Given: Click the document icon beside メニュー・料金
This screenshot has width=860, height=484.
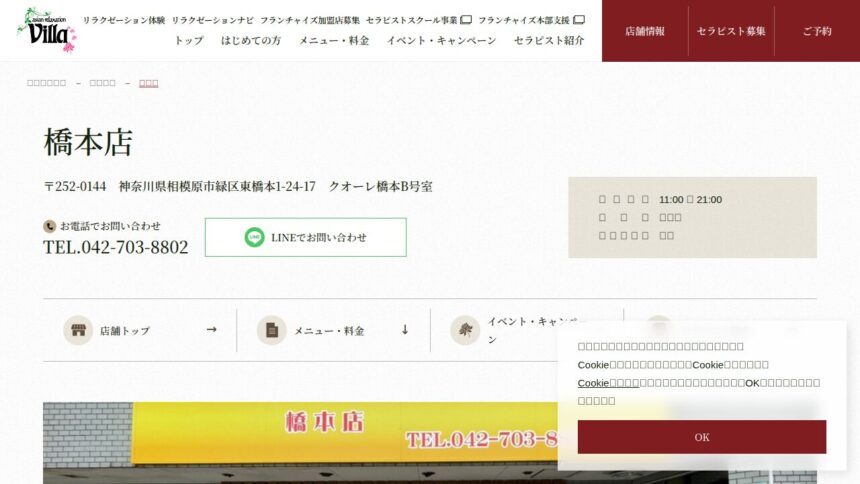Looking at the screenshot, I should (x=271, y=330).
